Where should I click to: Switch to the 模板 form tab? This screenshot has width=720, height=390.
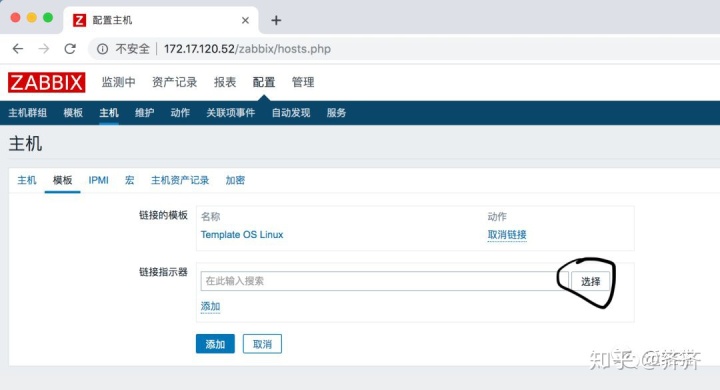pyautogui.click(x=62, y=180)
